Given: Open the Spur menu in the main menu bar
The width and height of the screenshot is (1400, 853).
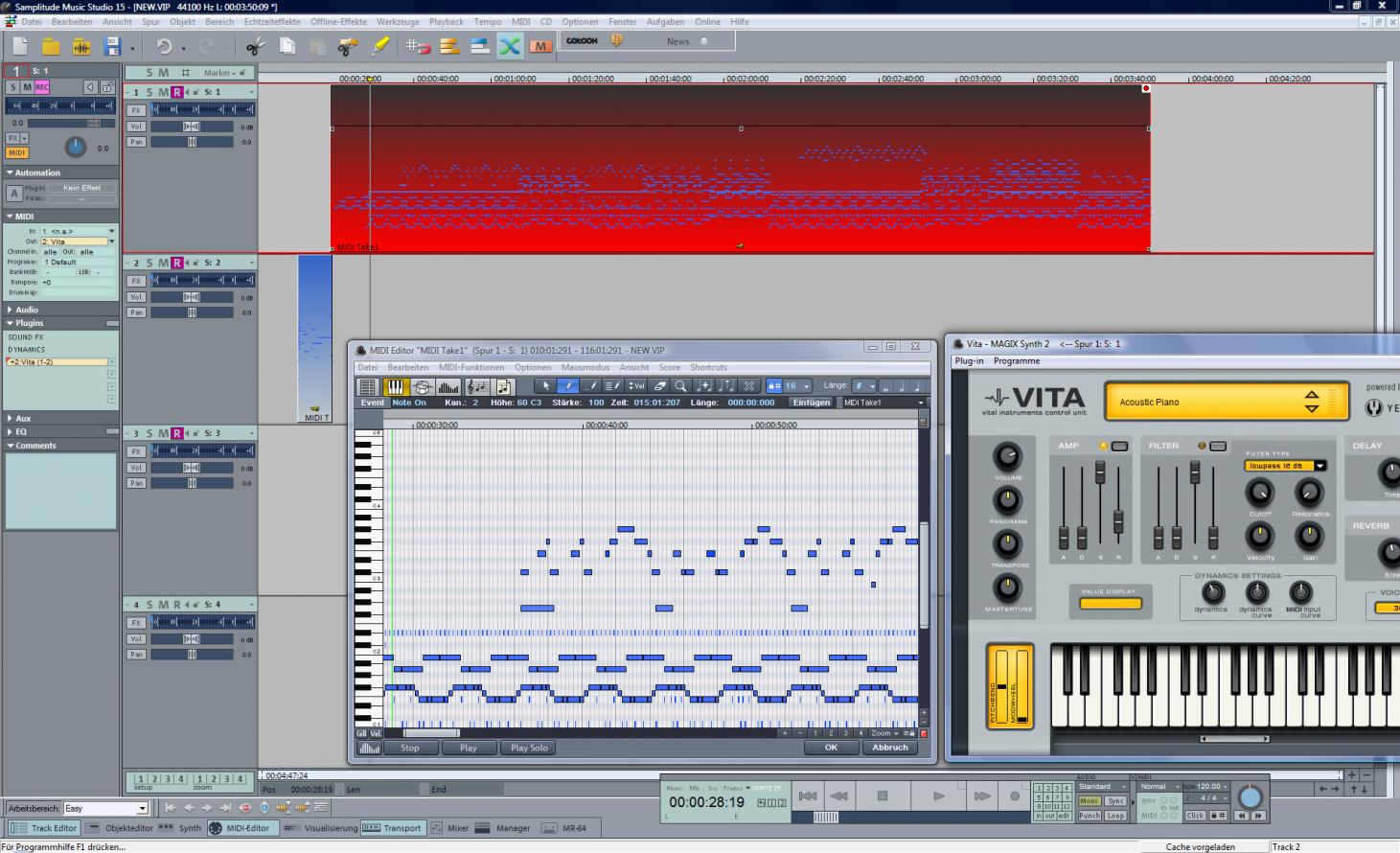Looking at the screenshot, I should pyautogui.click(x=150, y=21).
